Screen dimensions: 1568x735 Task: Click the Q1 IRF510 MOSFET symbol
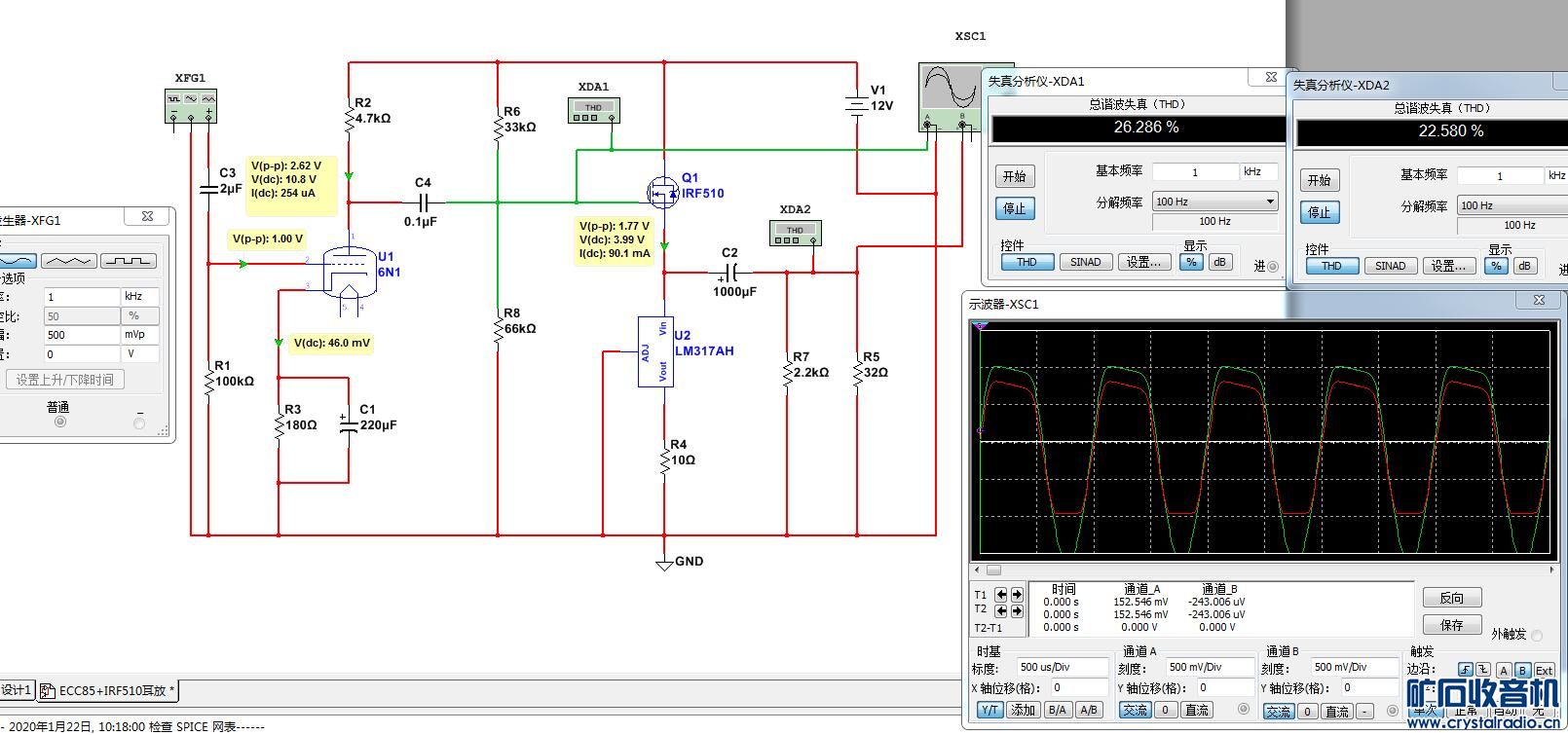pos(663,193)
